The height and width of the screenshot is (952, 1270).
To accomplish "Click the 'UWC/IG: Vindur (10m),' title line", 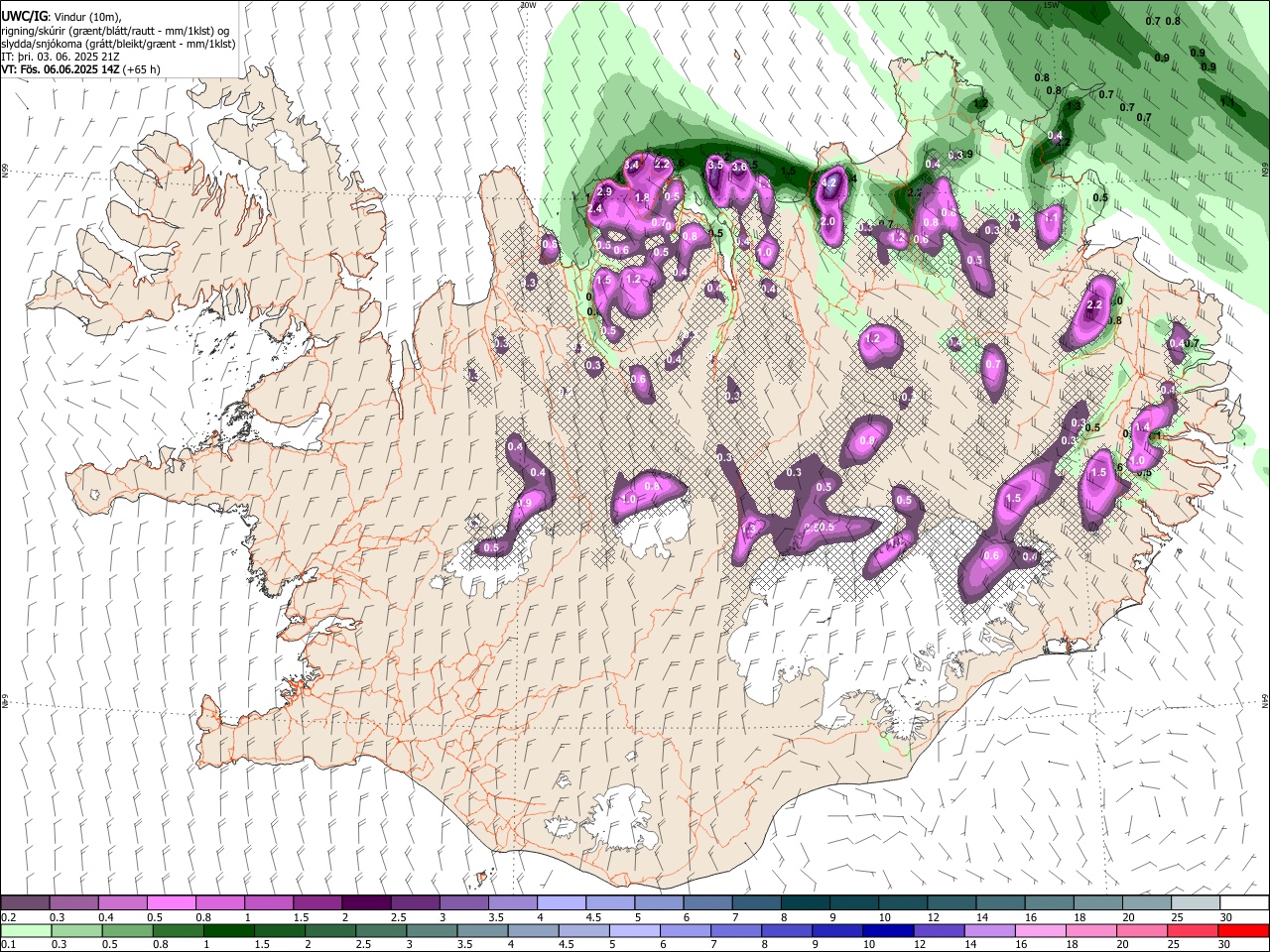I will [62, 17].
